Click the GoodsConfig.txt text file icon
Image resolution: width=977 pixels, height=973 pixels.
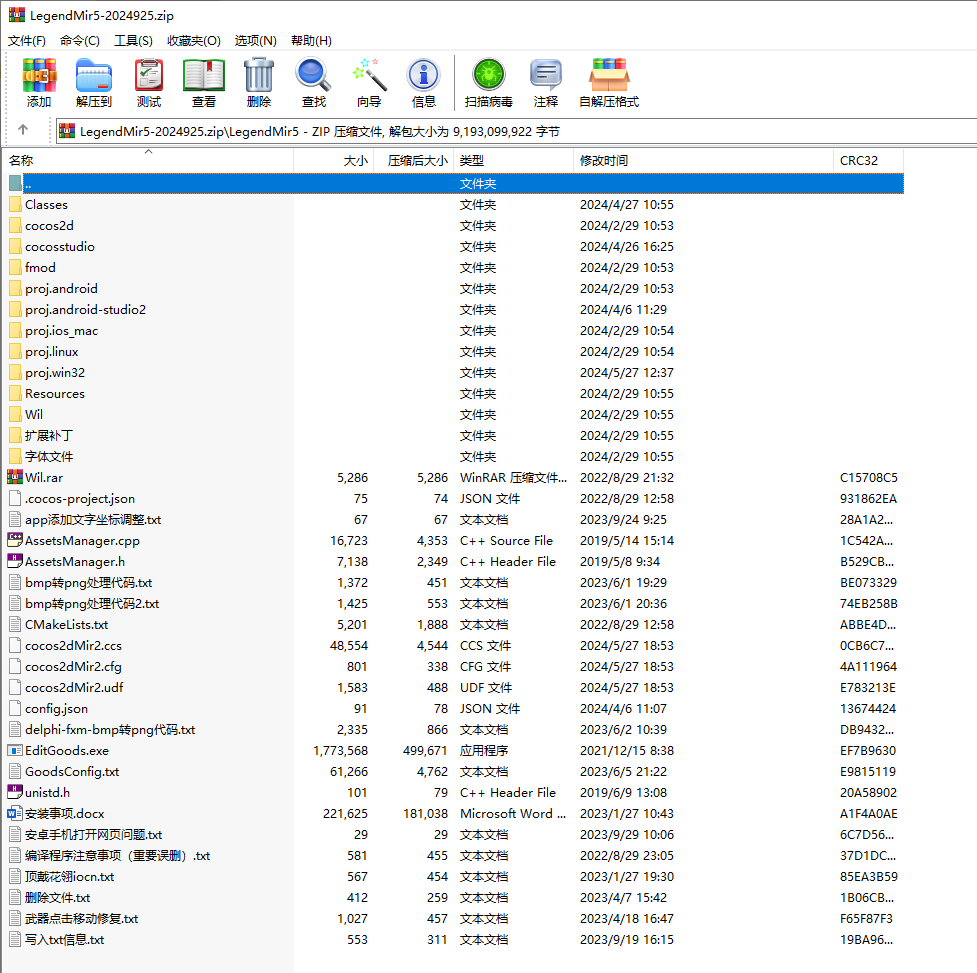click(x=16, y=771)
